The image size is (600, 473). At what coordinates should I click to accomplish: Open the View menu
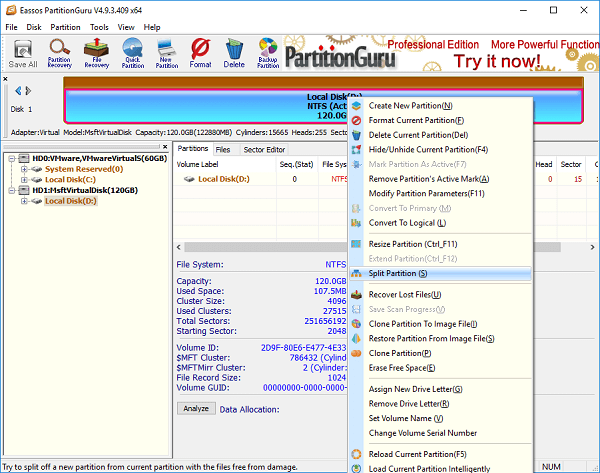click(126, 27)
